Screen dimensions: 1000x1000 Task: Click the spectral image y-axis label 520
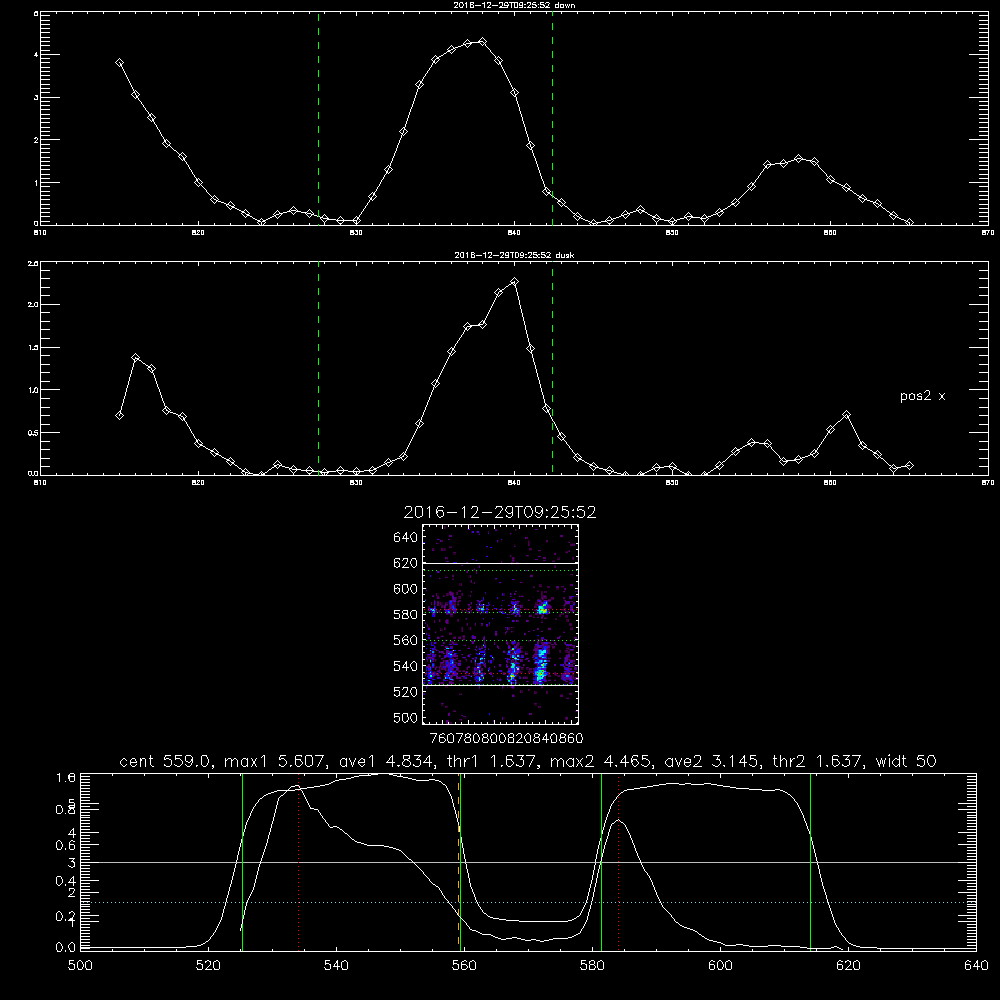[406, 692]
